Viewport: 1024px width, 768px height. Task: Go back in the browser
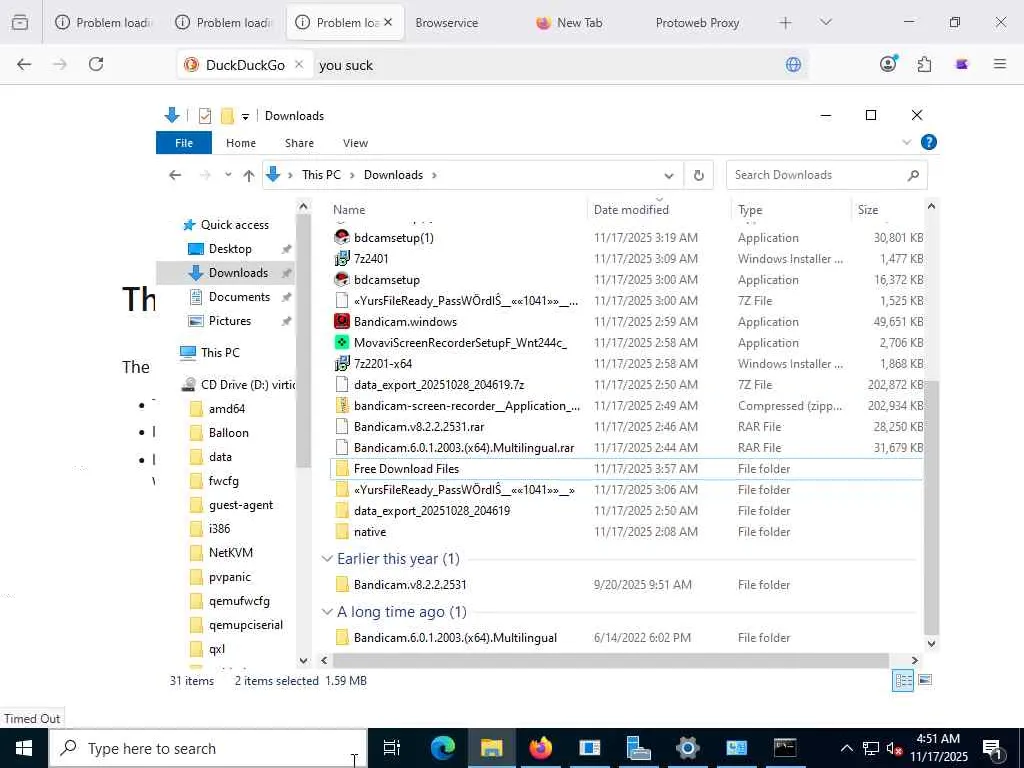[24, 64]
